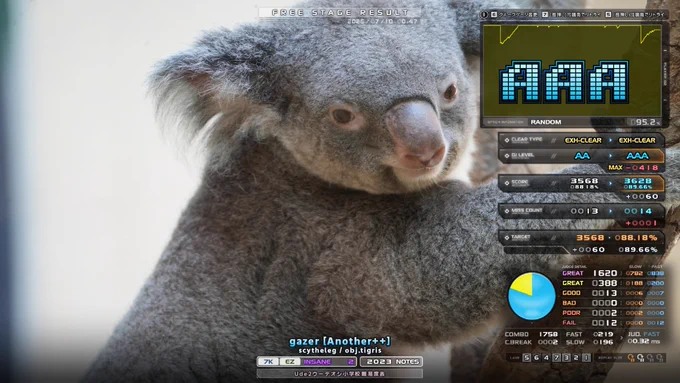The image size is (680, 383).
Task: Click the CLEAR TYPE row label
Action: point(526,140)
